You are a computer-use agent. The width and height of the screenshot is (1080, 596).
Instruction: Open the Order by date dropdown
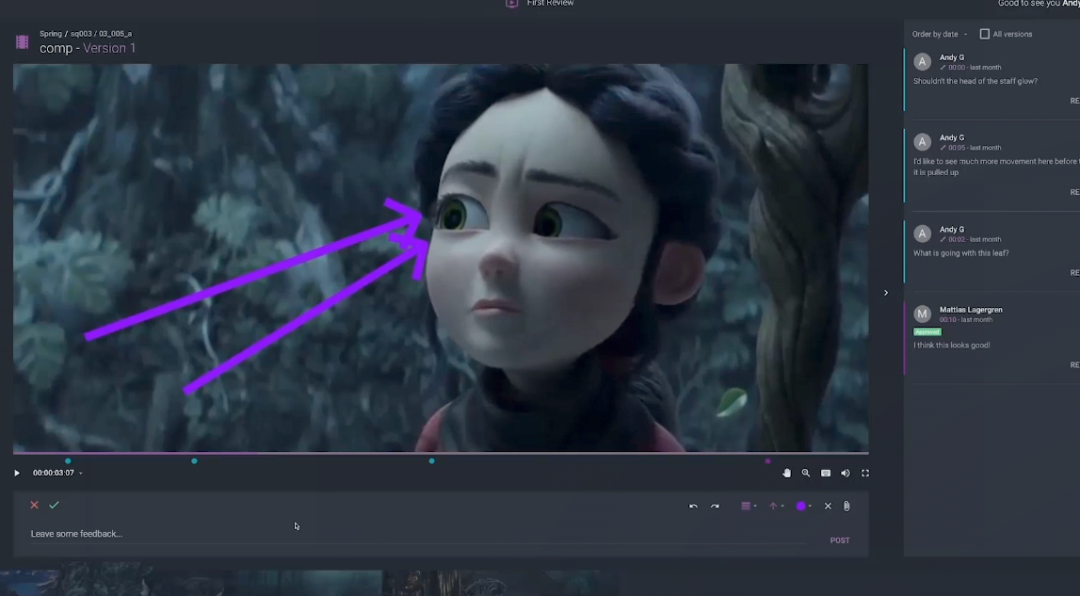coord(939,34)
